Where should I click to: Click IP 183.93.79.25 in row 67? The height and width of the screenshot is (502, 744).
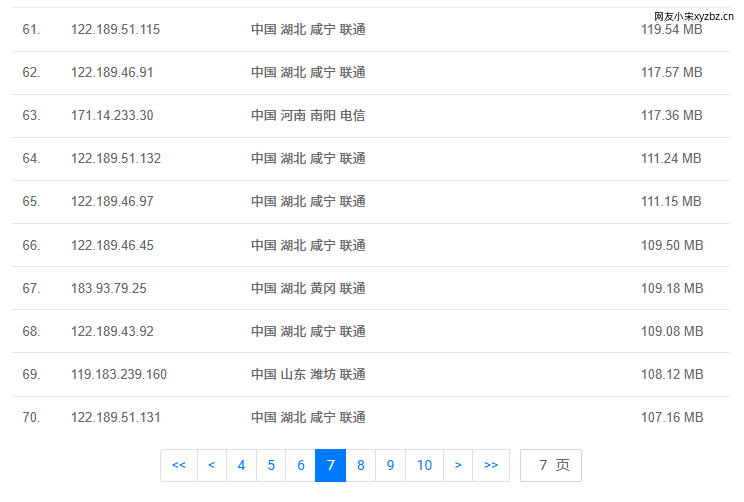coord(108,289)
